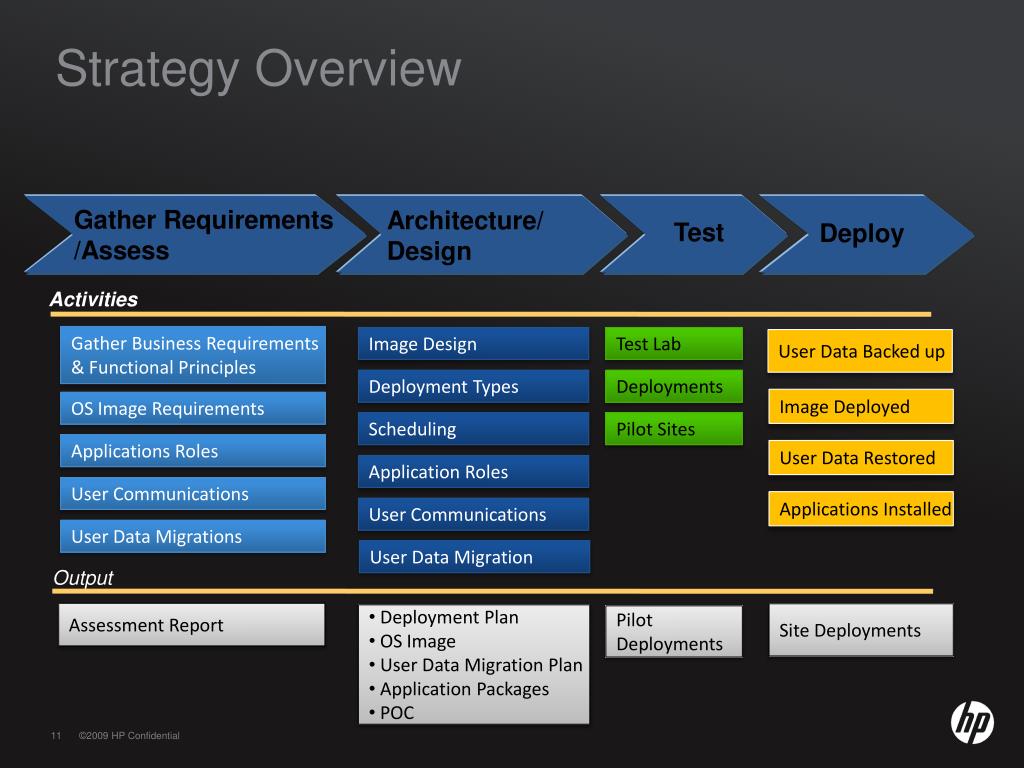Select the User Data Restored box

click(x=861, y=458)
